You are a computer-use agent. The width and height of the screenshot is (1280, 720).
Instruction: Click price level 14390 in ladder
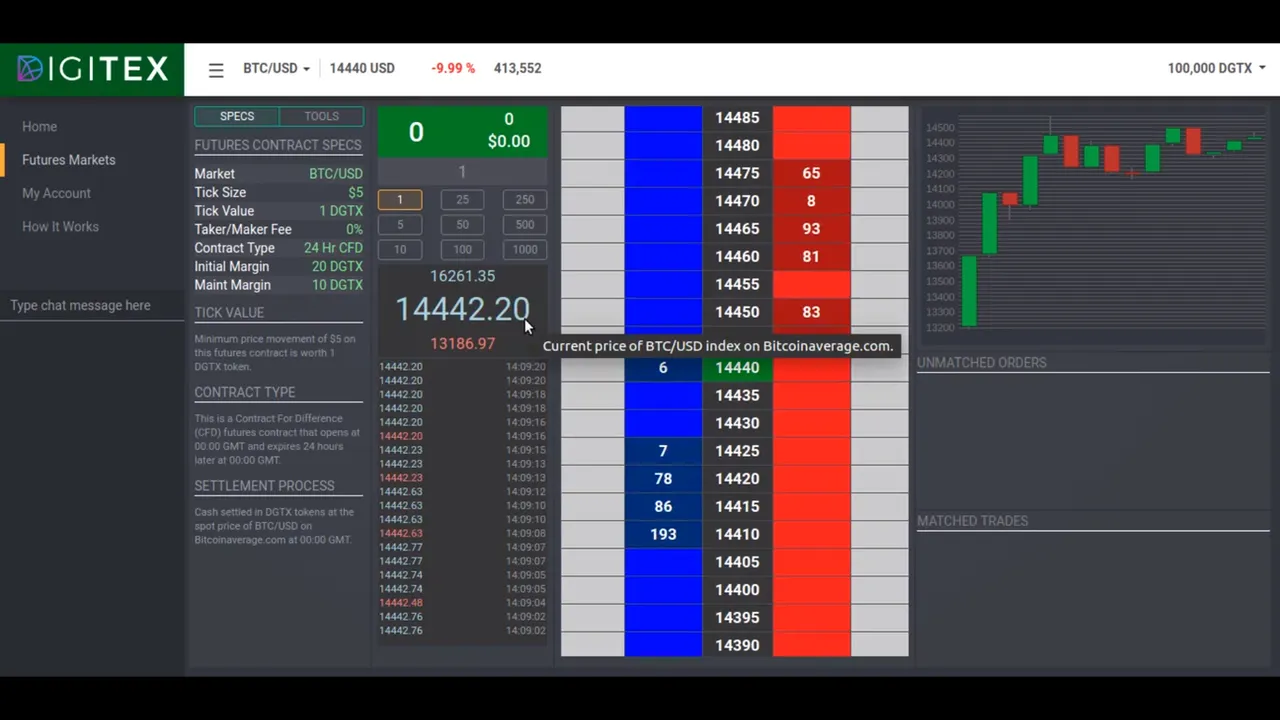[x=737, y=645]
